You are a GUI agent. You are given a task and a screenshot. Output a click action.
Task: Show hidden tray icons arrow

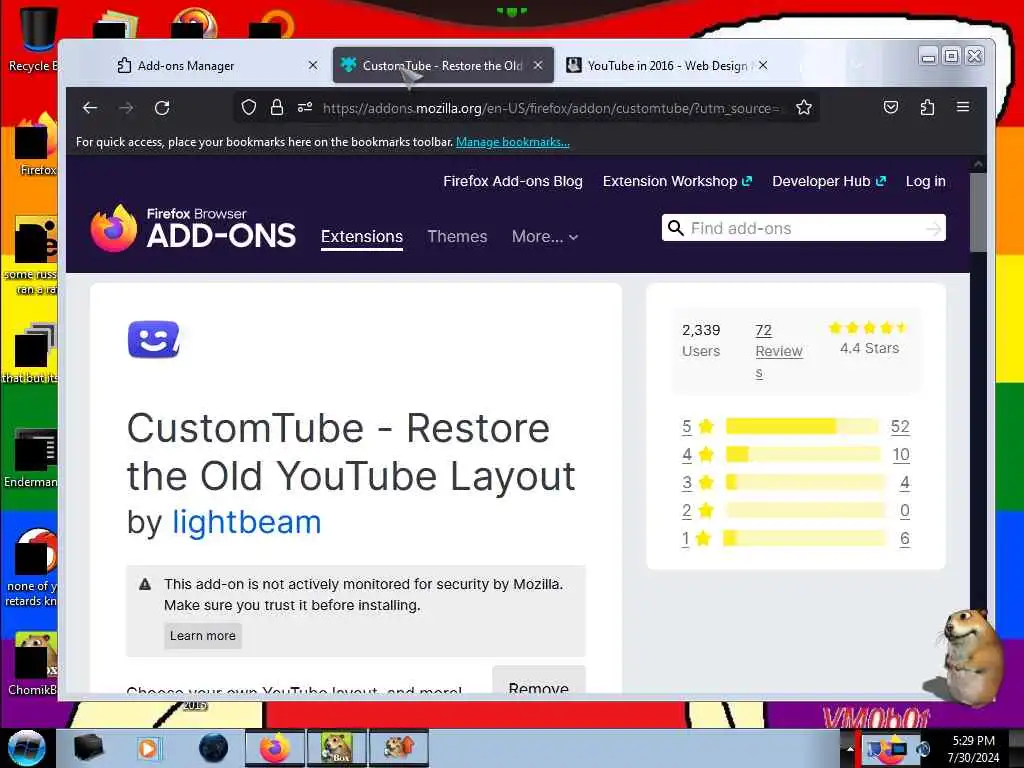point(850,749)
